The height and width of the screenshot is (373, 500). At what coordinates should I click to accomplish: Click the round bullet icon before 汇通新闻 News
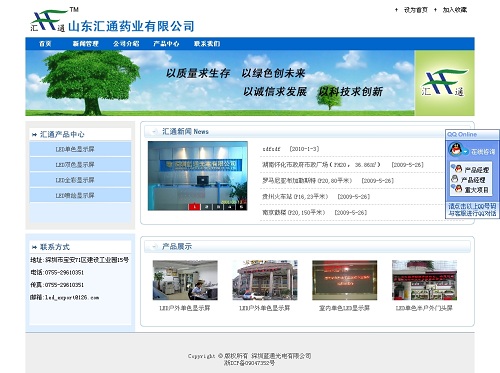pyautogui.click(x=154, y=132)
